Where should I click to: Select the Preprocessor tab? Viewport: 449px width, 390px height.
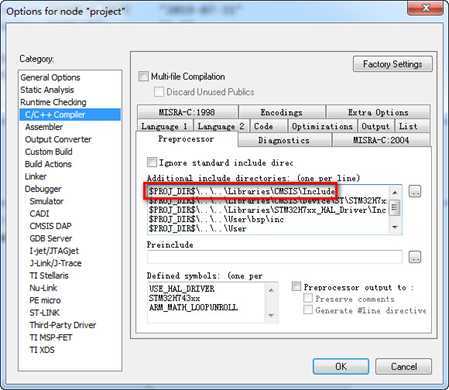coord(186,139)
